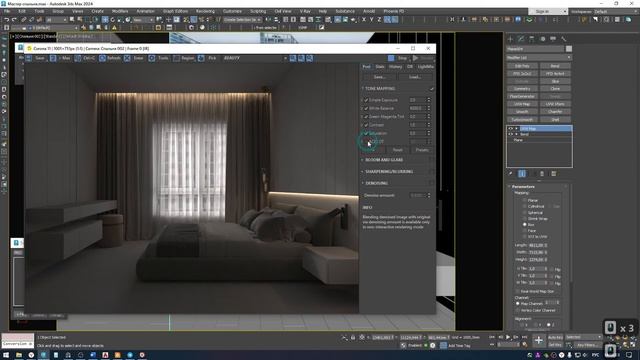Open the Modifier List dropdown
Image resolution: width=640 pixels, height=360 pixels.
539,58
